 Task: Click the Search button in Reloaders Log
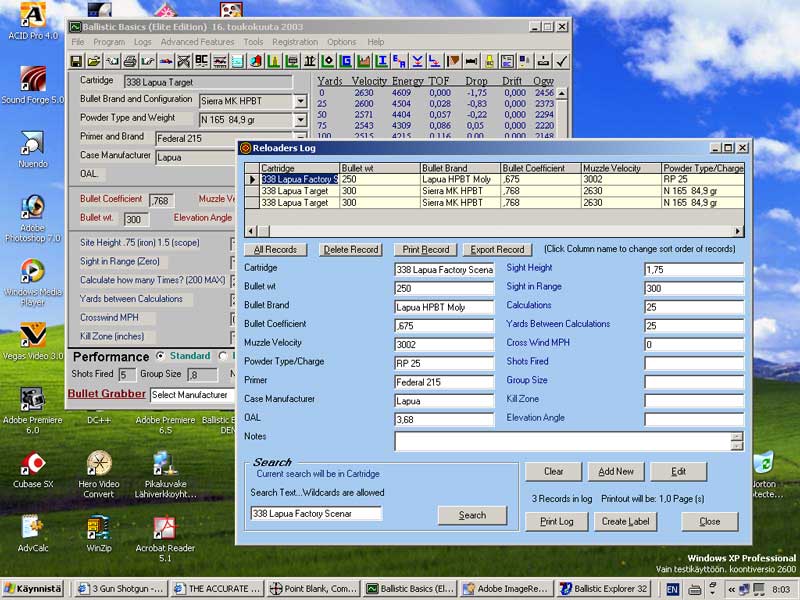[x=472, y=515]
